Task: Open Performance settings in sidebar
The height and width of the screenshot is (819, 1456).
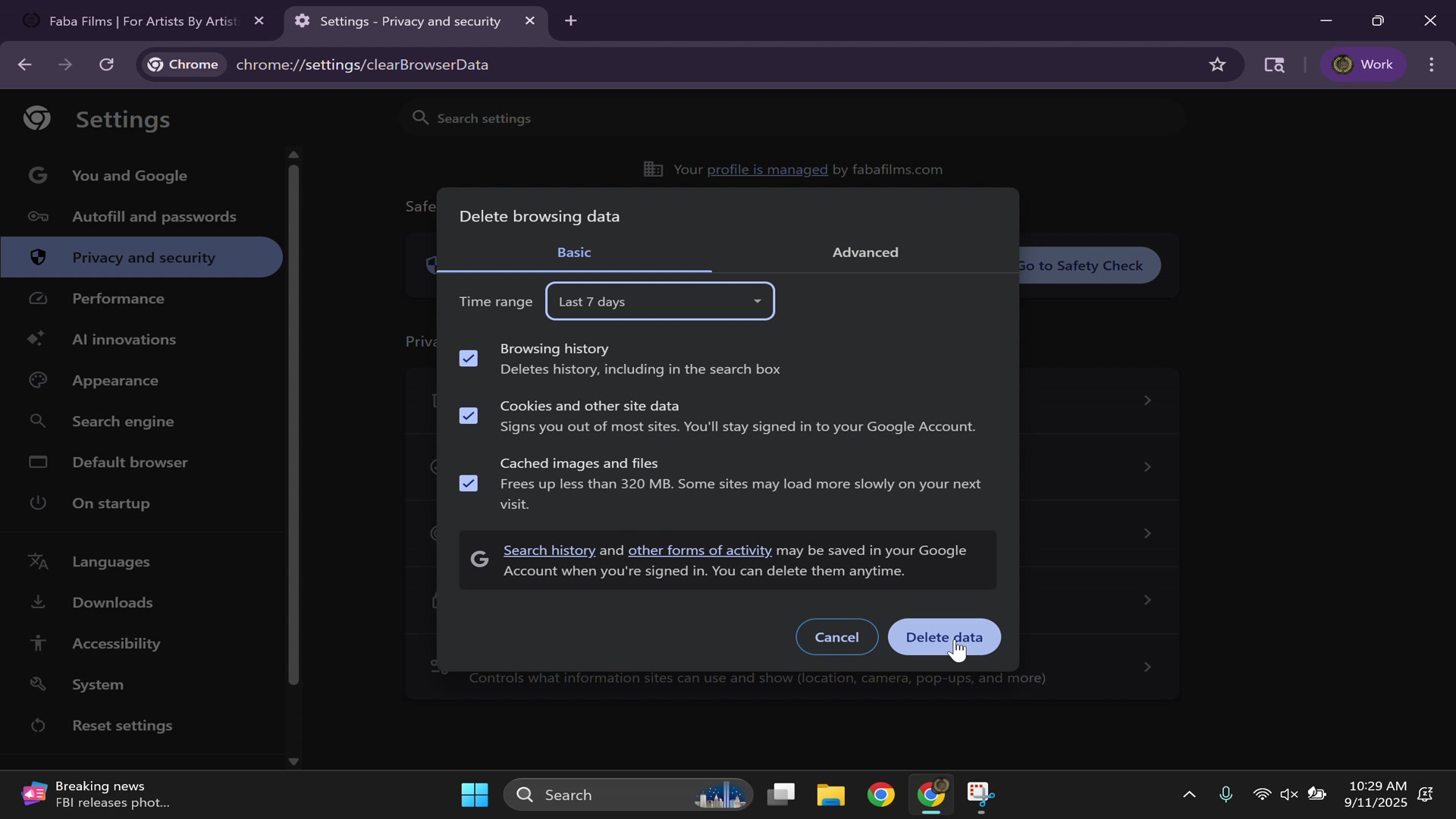Action: pyautogui.click(x=118, y=299)
